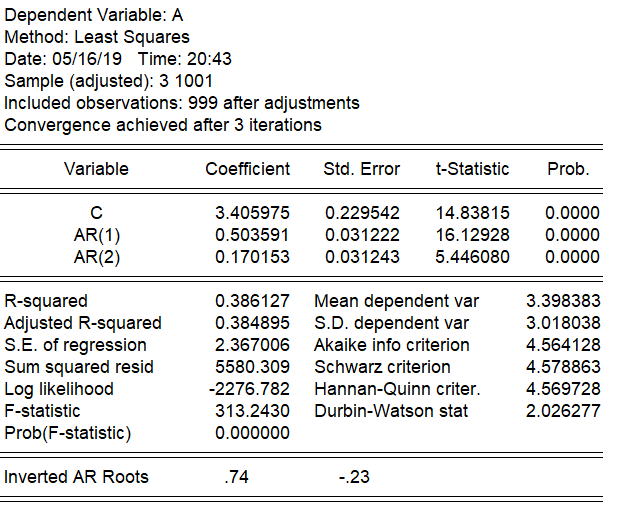Click the Inverted AR Roots label
The image size is (622, 517).
pyautogui.click(x=76, y=477)
